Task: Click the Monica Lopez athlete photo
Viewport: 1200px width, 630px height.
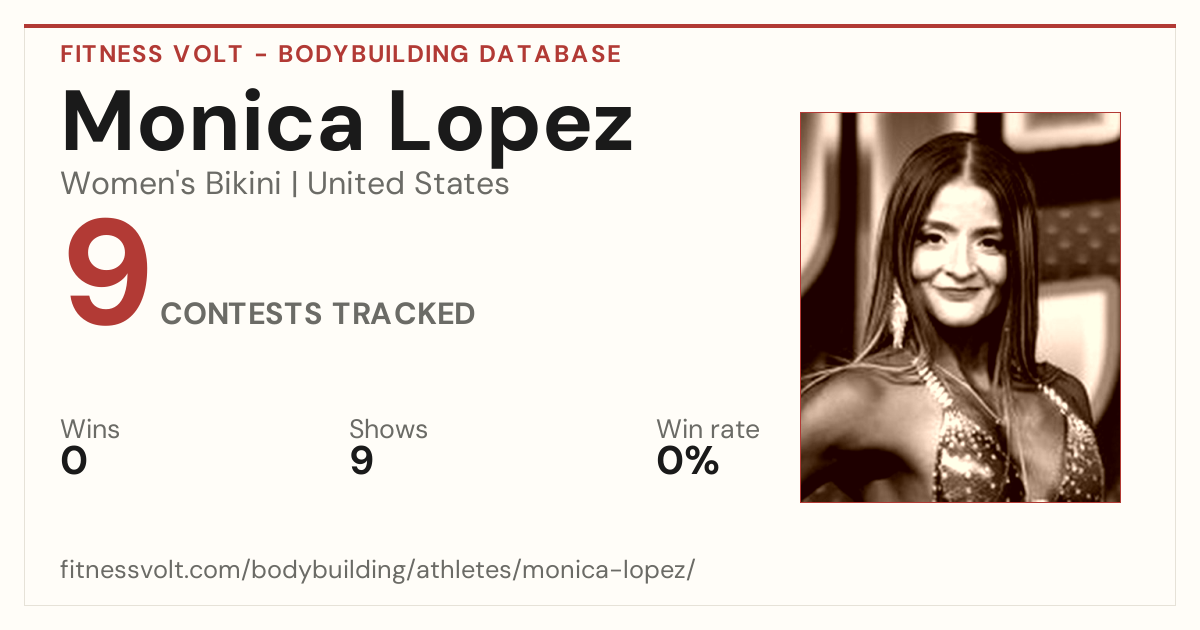Action: coord(960,307)
